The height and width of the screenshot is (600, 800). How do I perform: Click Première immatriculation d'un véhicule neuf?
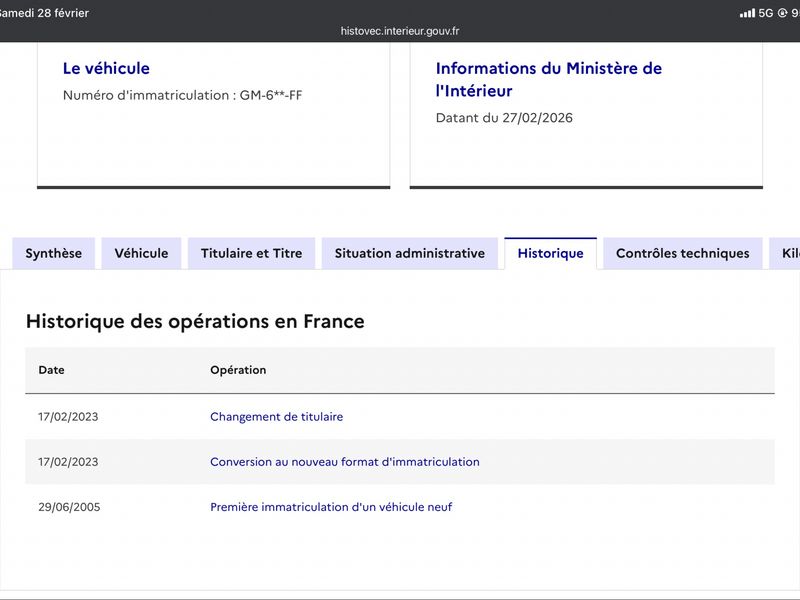pyautogui.click(x=331, y=507)
